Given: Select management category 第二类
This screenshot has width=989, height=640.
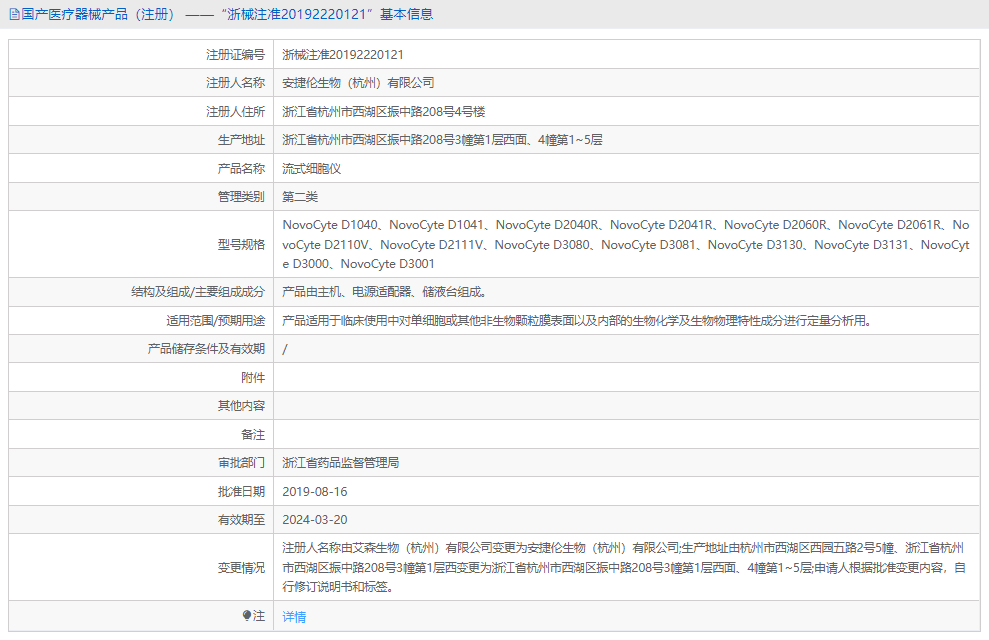Looking at the screenshot, I should pos(300,197).
